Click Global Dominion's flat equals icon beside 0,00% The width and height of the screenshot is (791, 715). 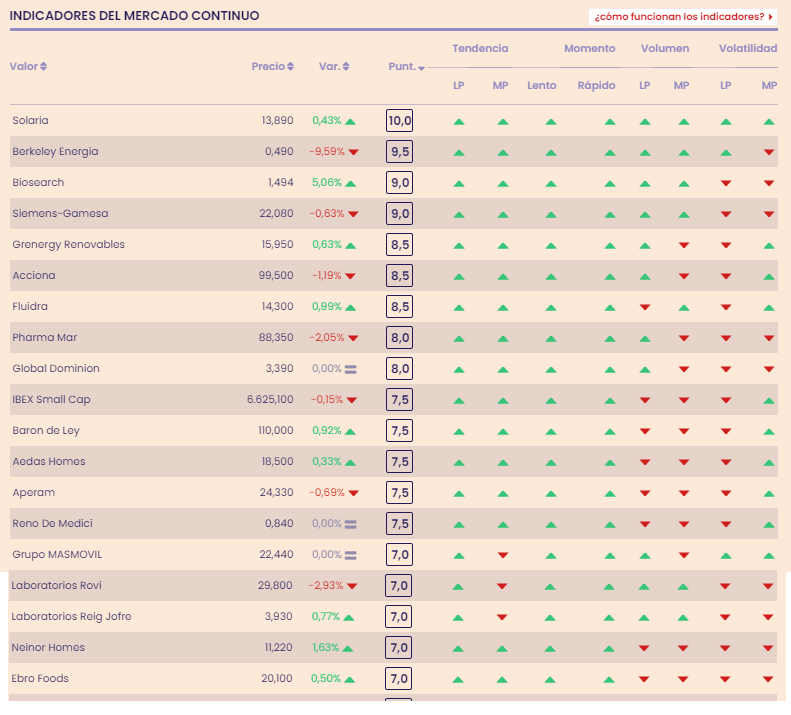351,369
